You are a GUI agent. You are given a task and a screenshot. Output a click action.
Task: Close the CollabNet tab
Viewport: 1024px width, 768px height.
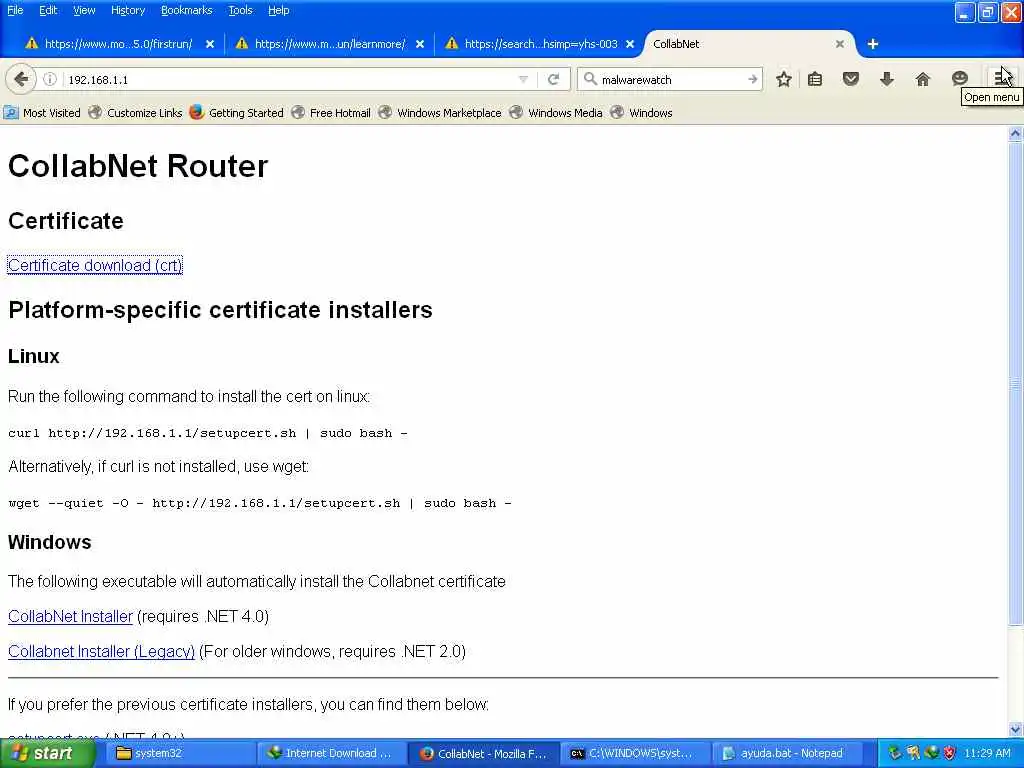tap(840, 44)
